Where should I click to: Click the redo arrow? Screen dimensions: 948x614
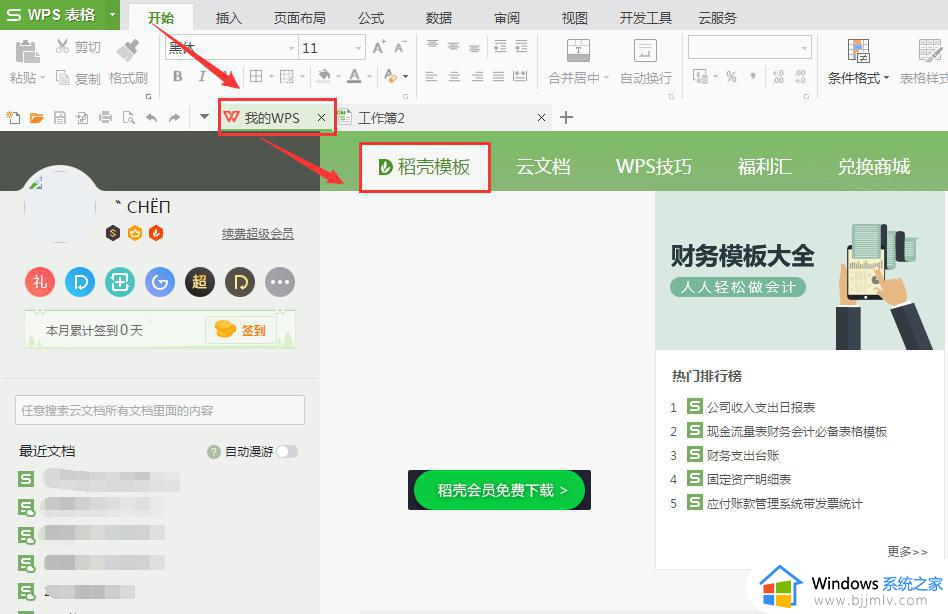coord(175,117)
